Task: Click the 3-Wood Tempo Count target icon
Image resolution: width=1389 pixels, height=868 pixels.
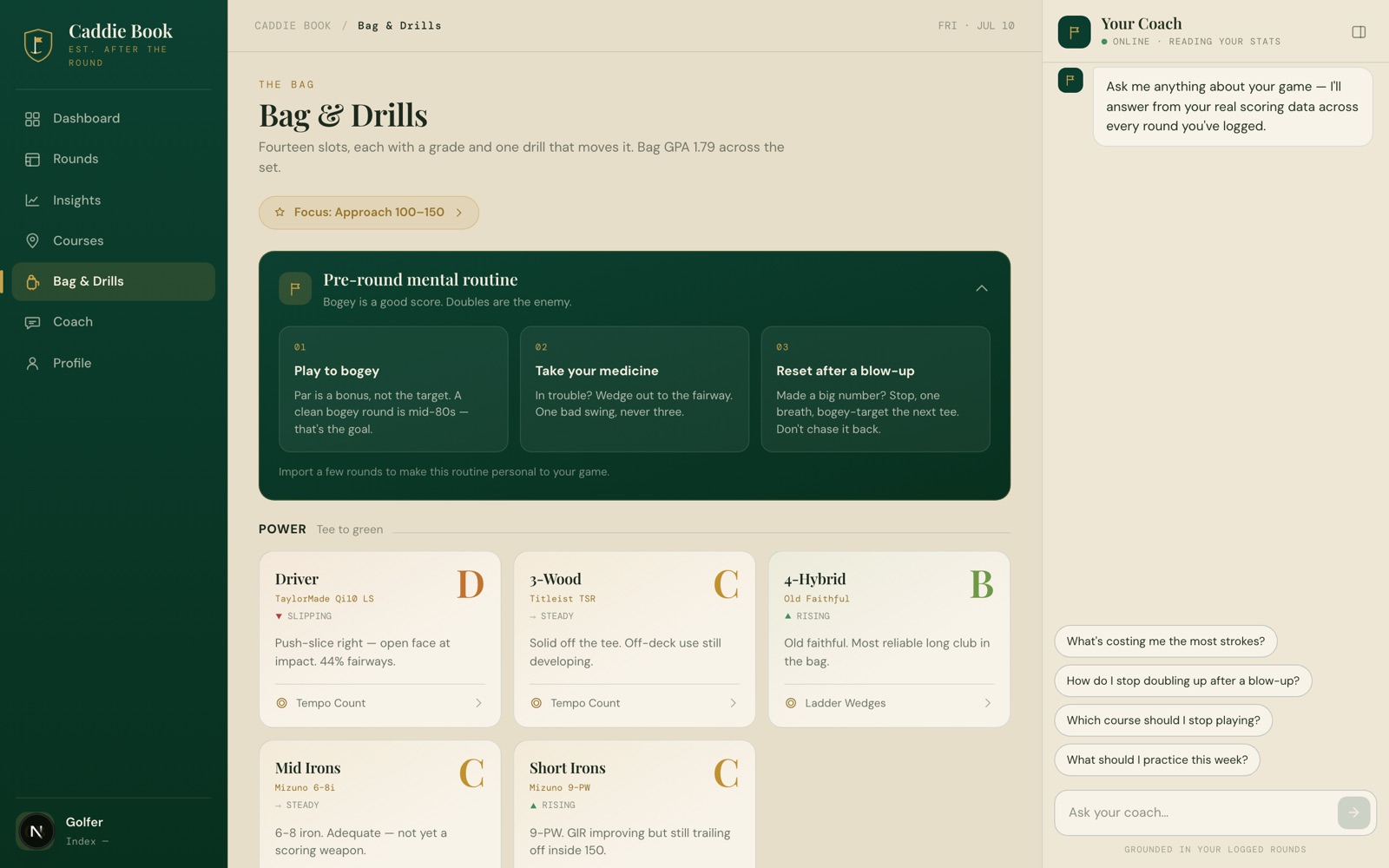Action: pyautogui.click(x=536, y=703)
